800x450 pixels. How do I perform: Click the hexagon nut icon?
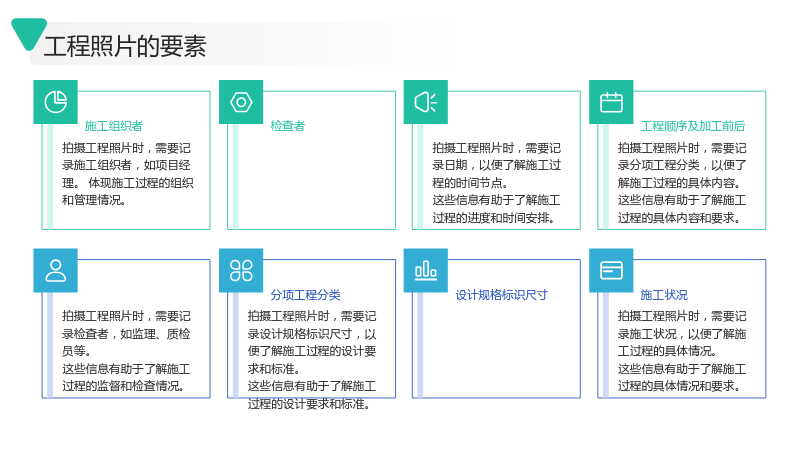coord(241,102)
